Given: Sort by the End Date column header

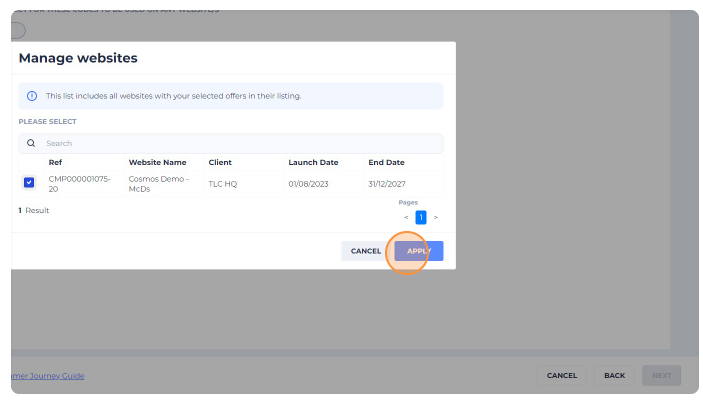Looking at the screenshot, I should pyautogui.click(x=386, y=162).
